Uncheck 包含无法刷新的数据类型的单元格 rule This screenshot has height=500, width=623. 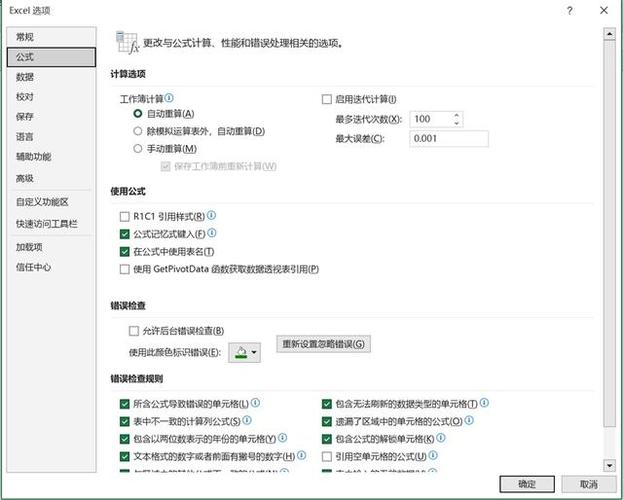click(x=327, y=404)
